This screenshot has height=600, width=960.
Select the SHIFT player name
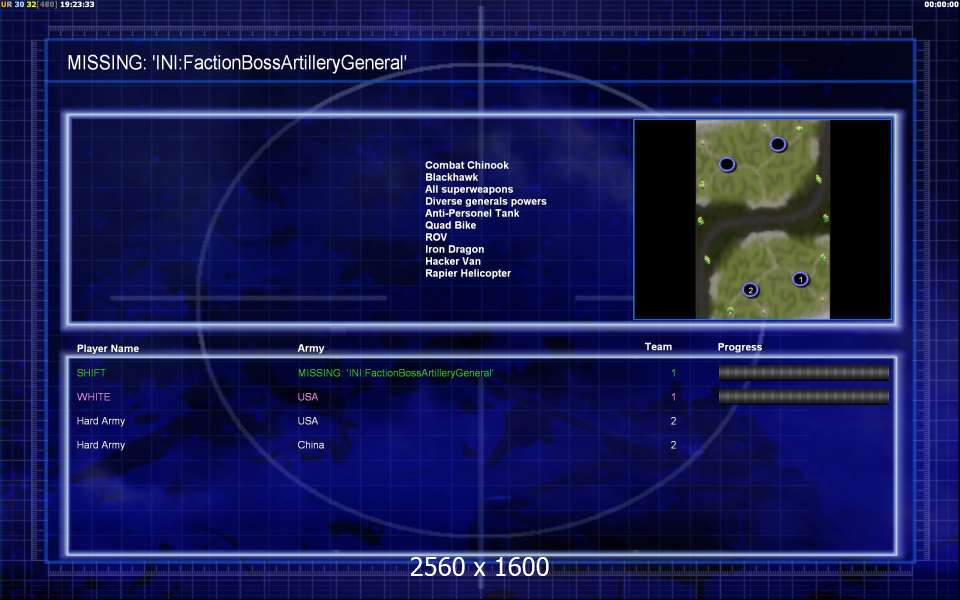click(x=91, y=373)
